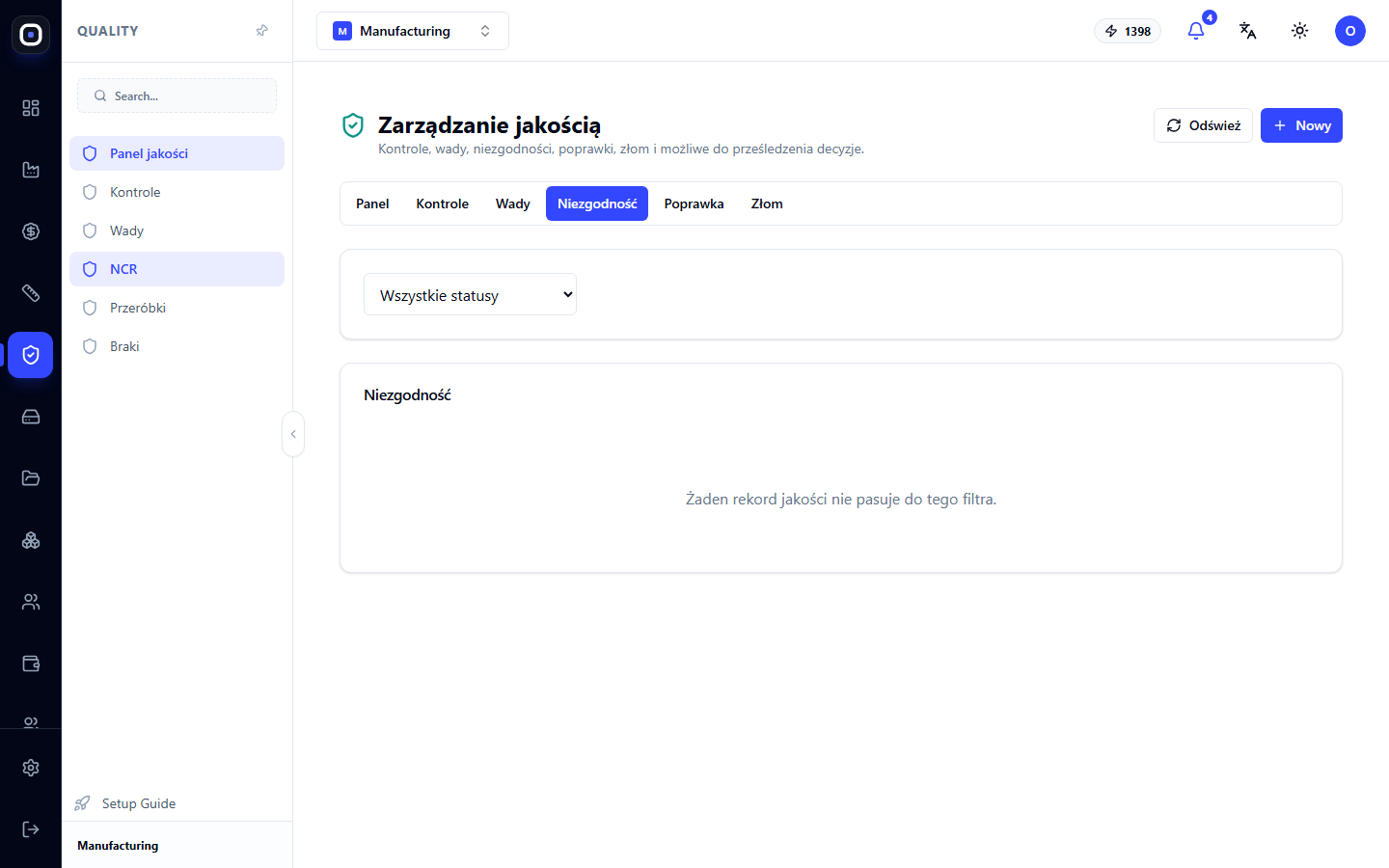Click the logout icon at rail bottom
This screenshot has width=1389, height=868.
tap(31, 829)
